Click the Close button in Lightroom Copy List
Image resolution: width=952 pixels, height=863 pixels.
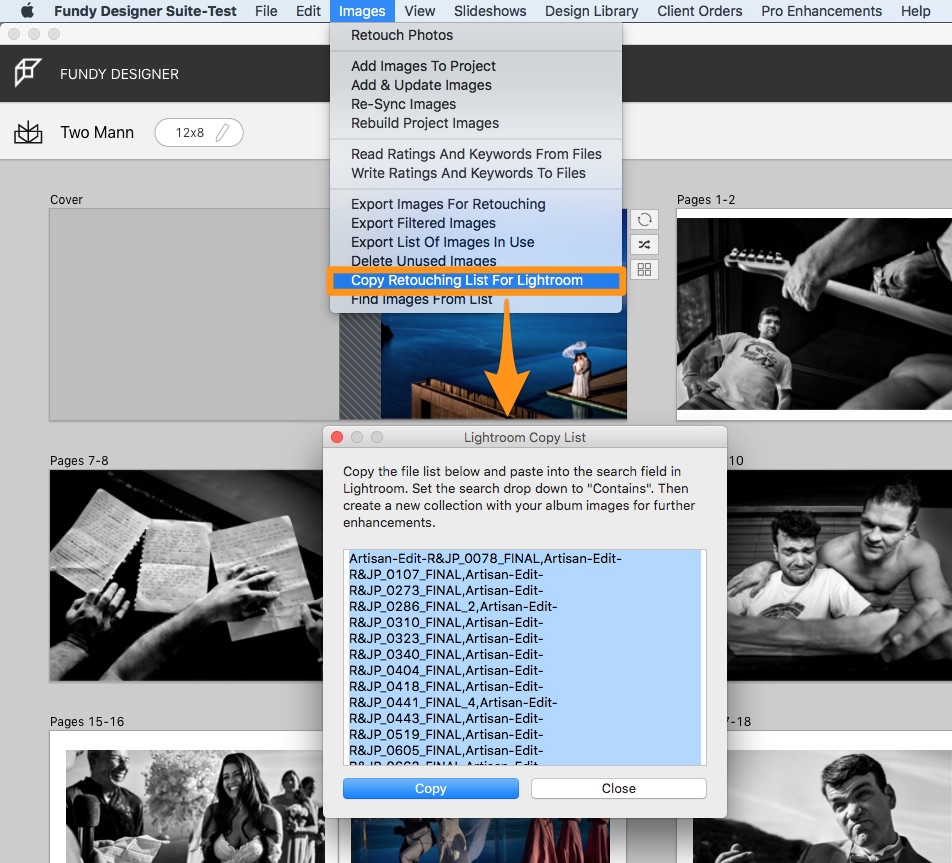point(619,788)
